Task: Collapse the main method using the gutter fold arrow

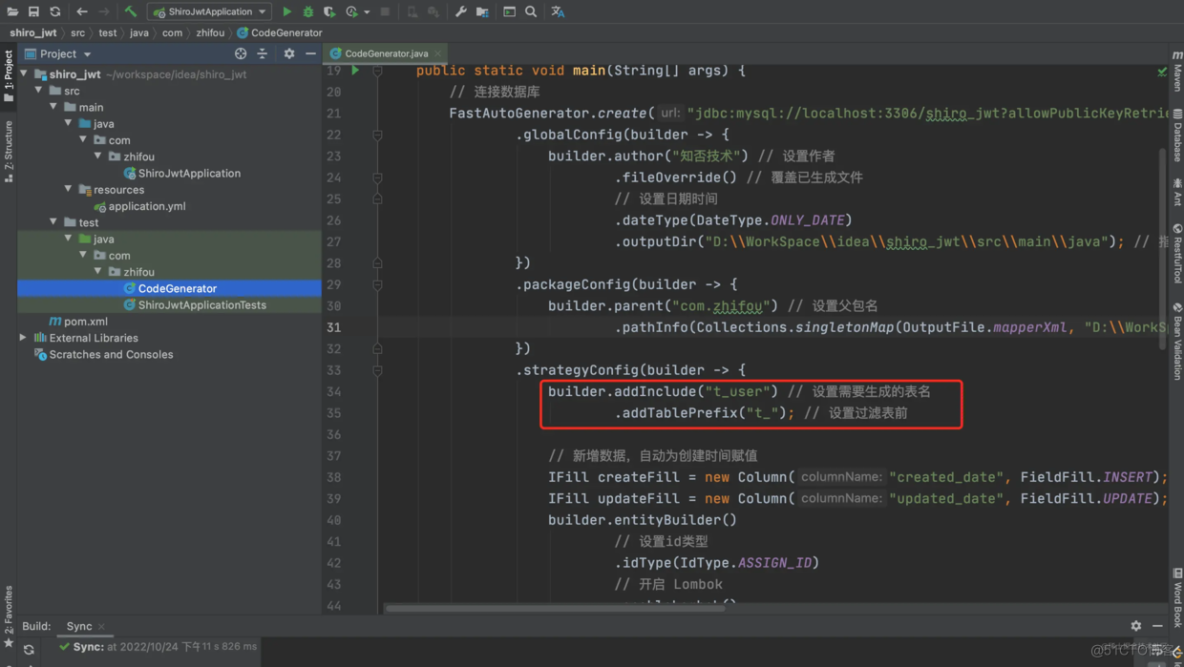Action: (x=378, y=70)
